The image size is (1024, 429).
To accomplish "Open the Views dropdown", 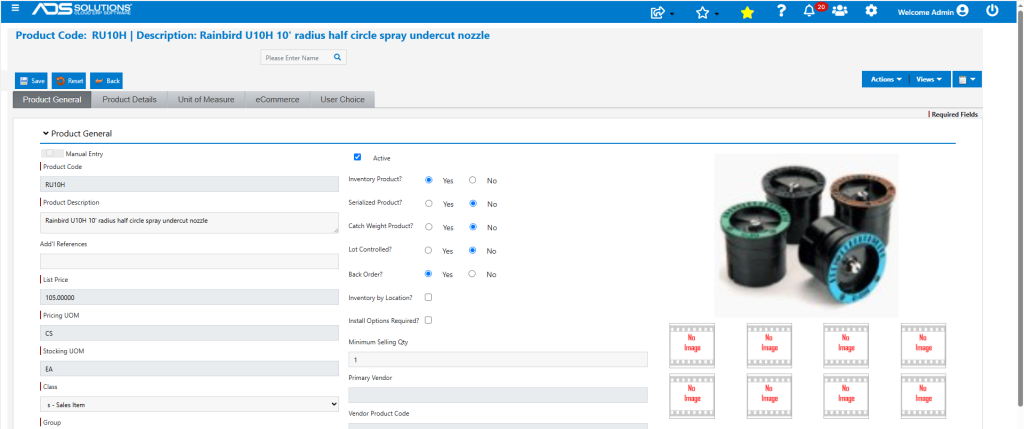I will [929, 79].
